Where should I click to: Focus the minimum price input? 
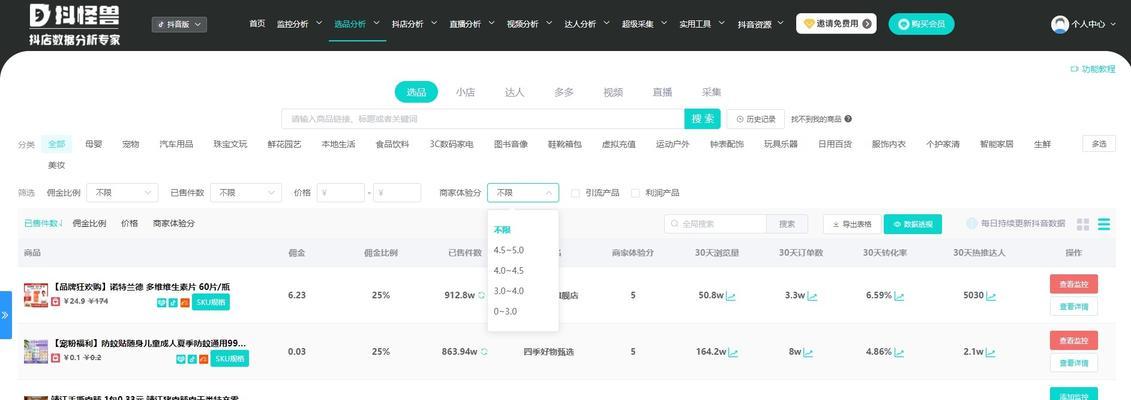point(340,192)
